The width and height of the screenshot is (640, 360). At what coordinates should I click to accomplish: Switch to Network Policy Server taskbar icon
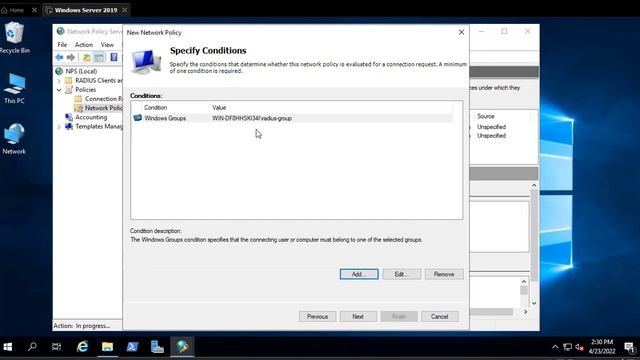pyautogui.click(x=182, y=347)
